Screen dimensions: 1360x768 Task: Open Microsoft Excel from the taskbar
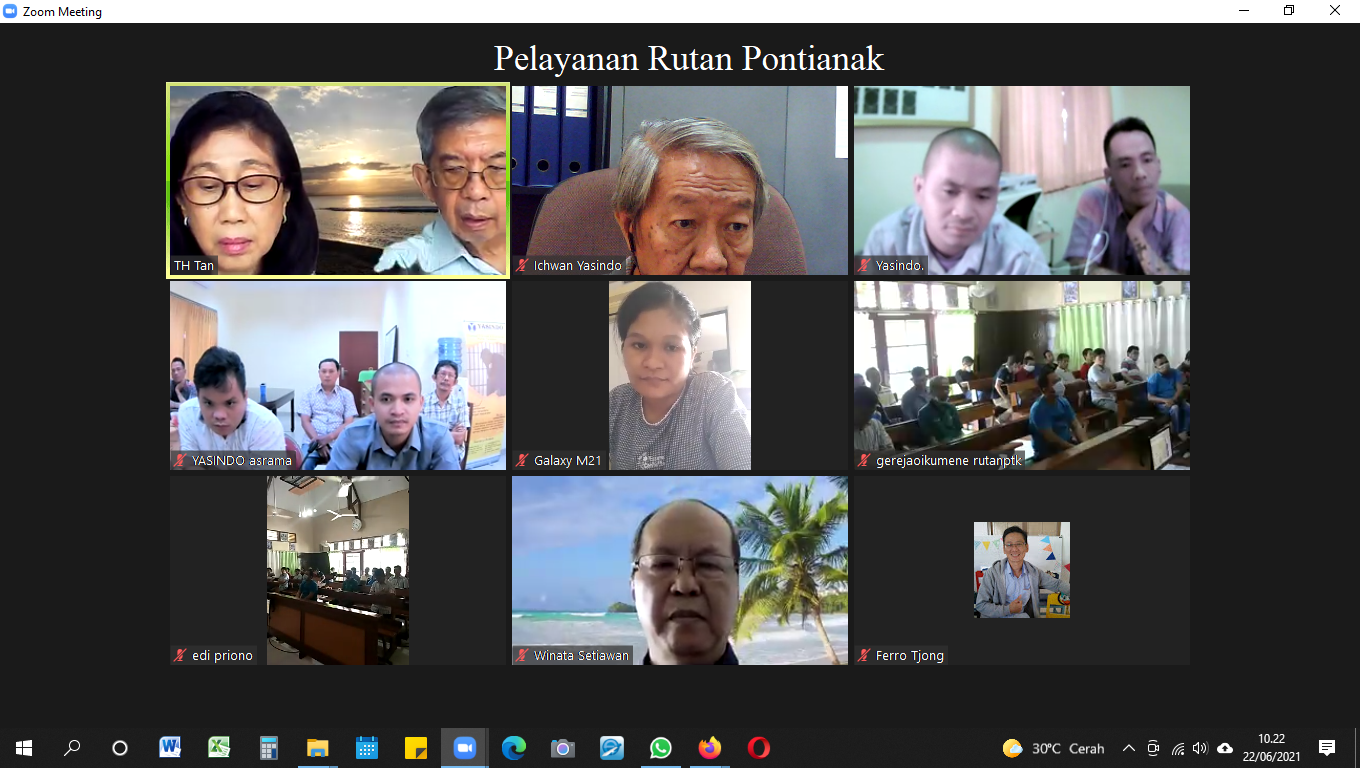point(219,748)
